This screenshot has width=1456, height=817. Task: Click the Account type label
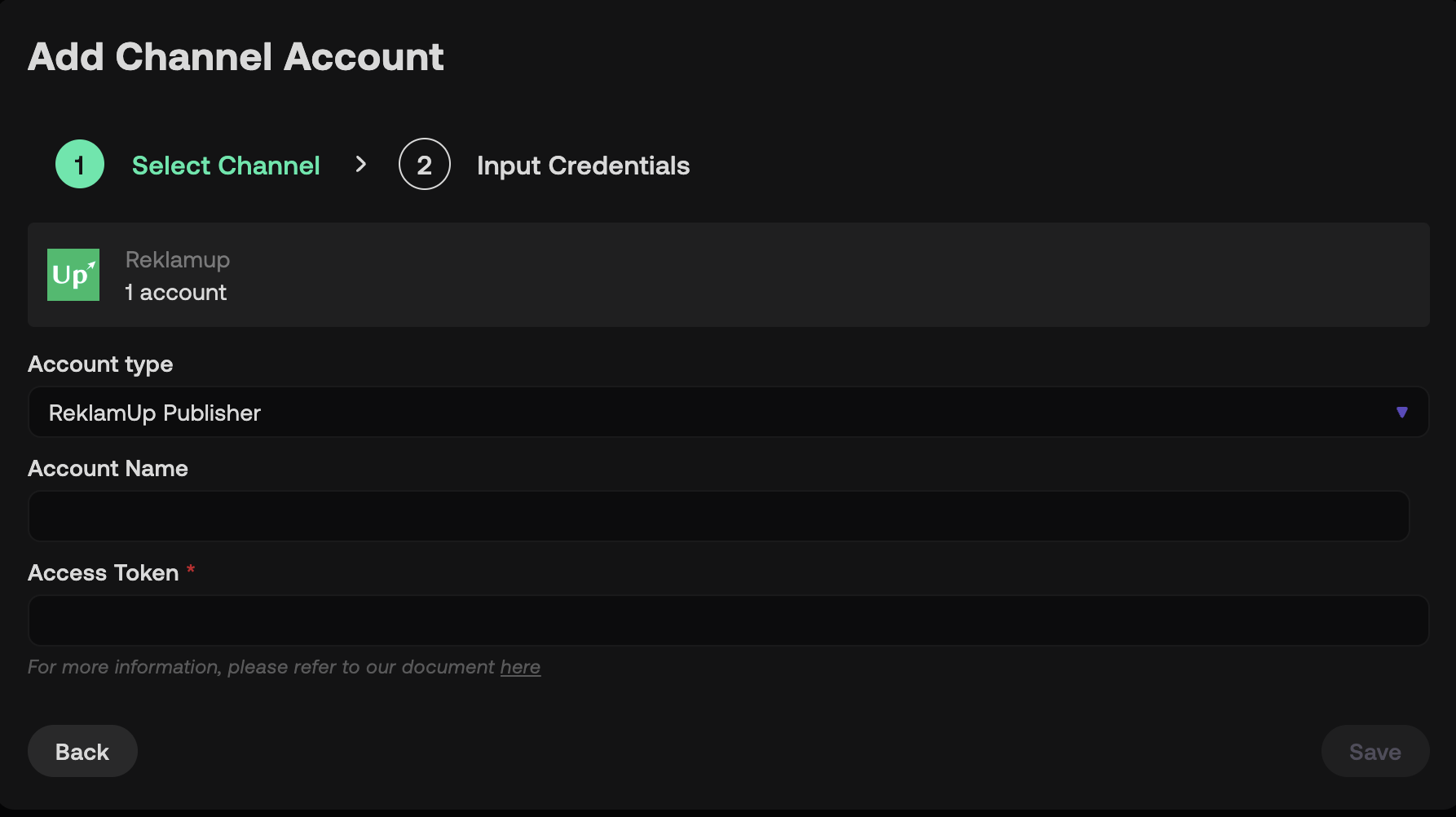[x=100, y=364]
